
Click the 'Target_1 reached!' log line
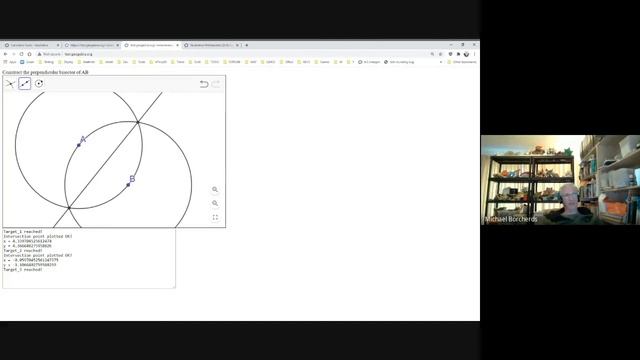[23, 231]
